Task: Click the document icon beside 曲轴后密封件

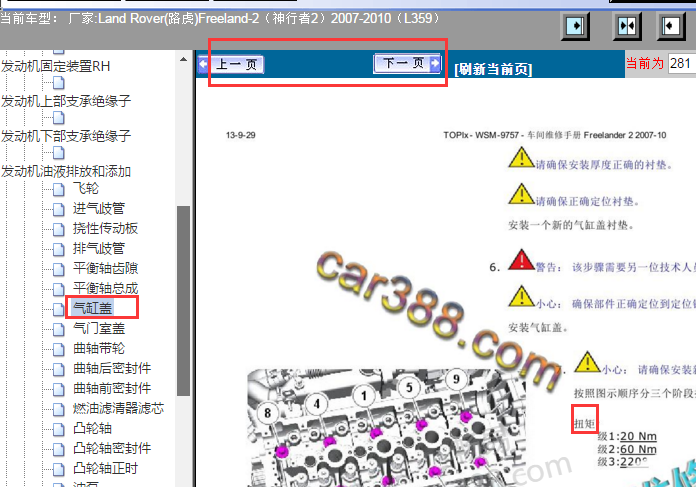Action: [x=59, y=369]
